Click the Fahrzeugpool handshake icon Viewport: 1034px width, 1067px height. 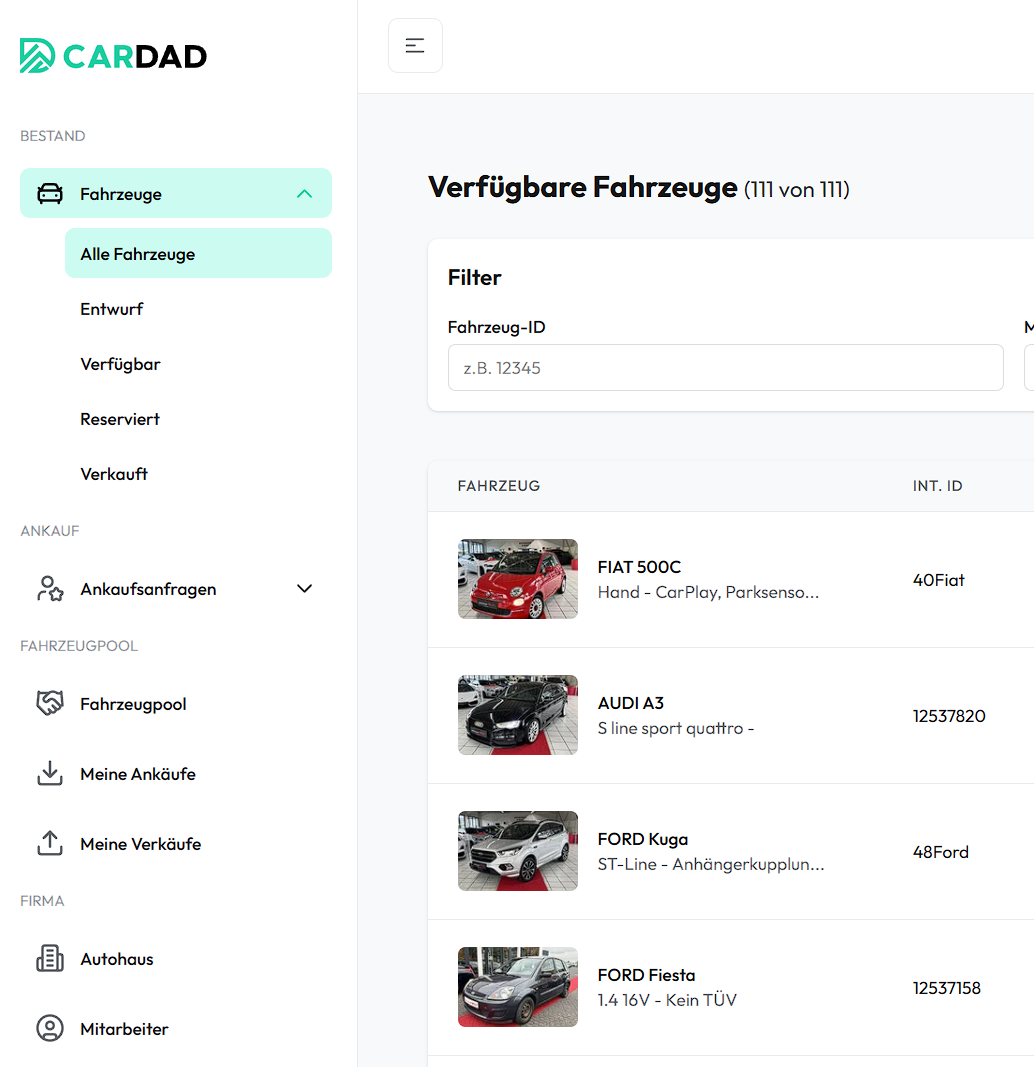coord(50,704)
